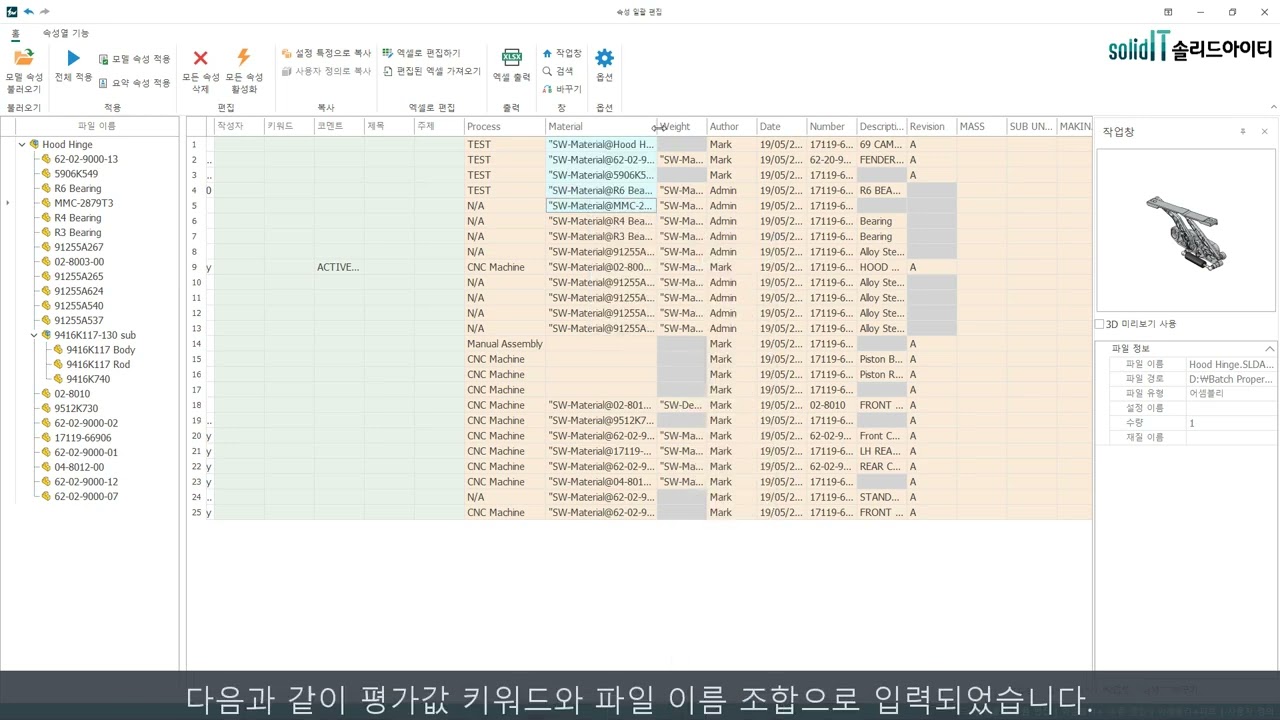Collapse the Hood Hinge tree node
This screenshot has width=1280, height=720.
click(x=22, y=144)
